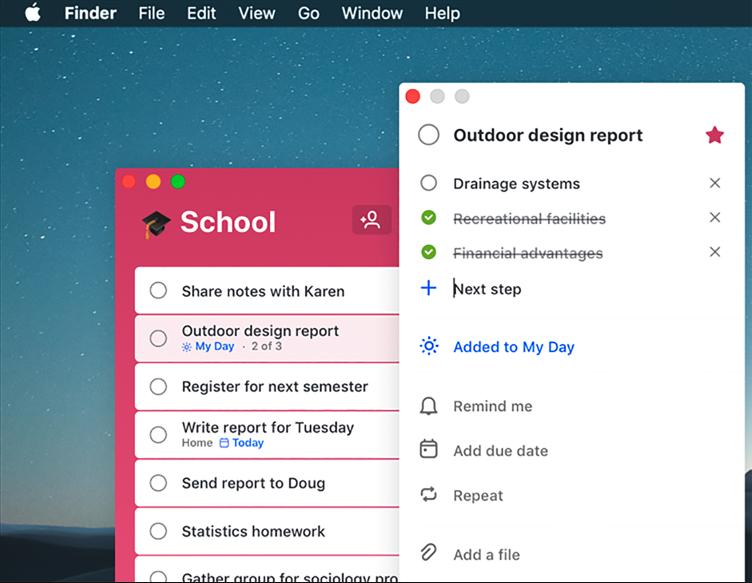Screen dimensions: 752x583
Task: Open the Help menu
Action: (442, 13)
